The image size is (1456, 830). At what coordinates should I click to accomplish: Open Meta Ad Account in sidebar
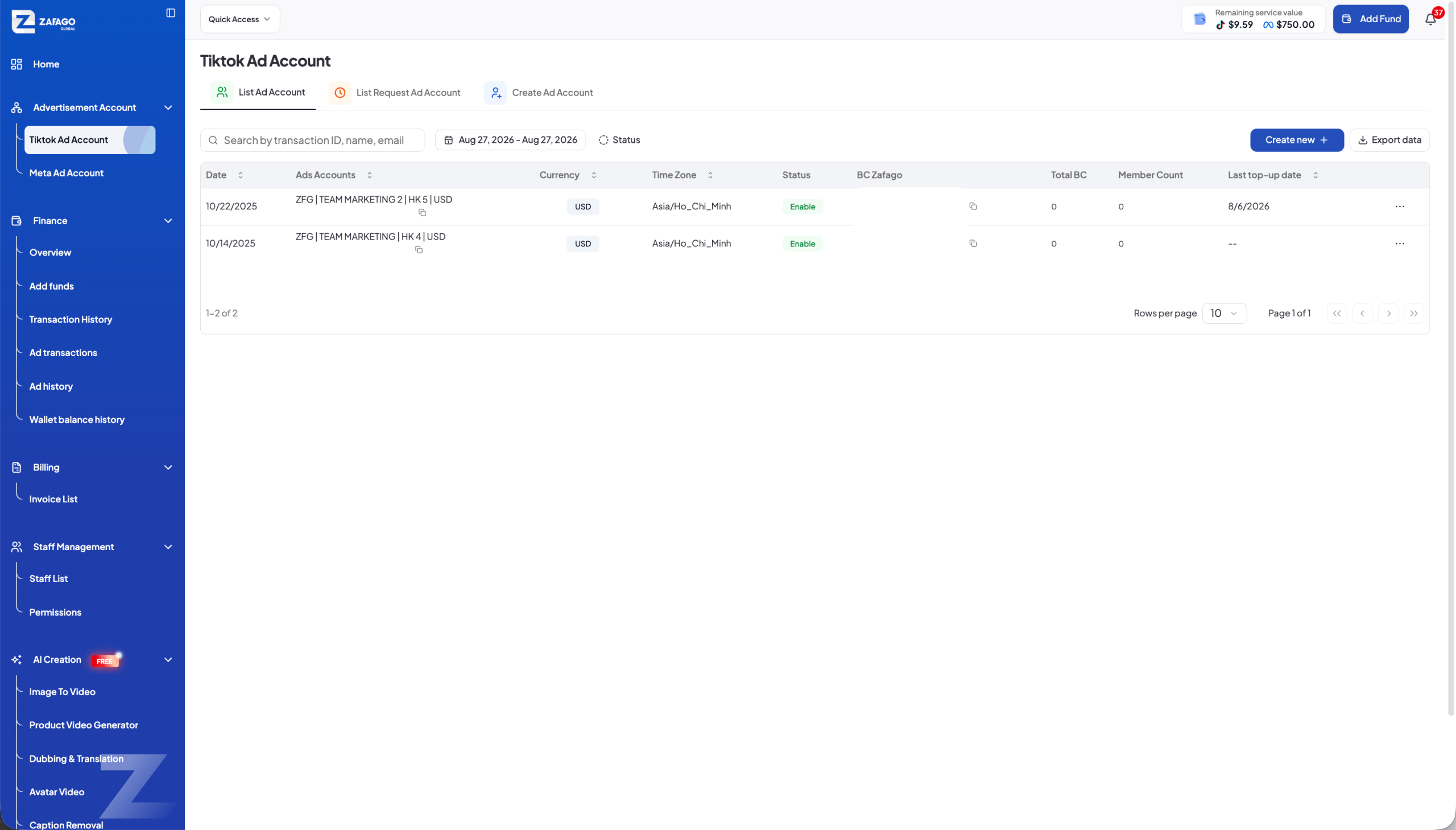click(67, 174)
